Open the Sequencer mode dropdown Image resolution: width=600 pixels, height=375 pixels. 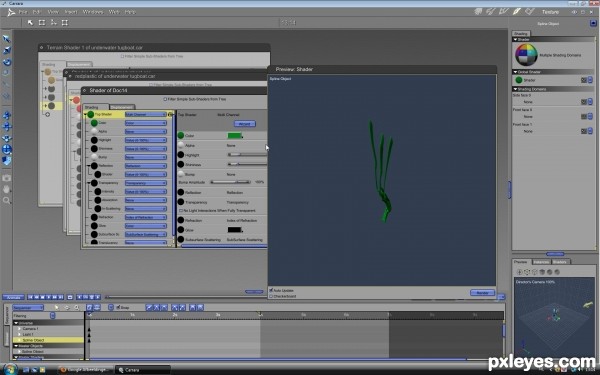(28, 307)
